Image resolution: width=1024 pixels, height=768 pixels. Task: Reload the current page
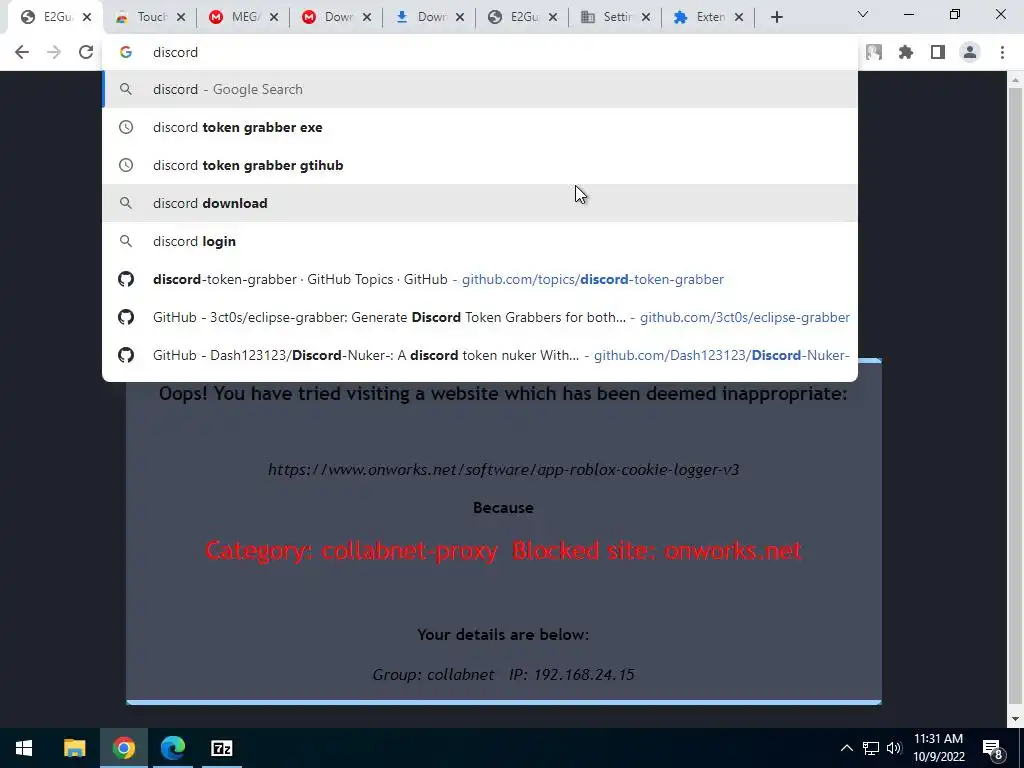[86, 52]
